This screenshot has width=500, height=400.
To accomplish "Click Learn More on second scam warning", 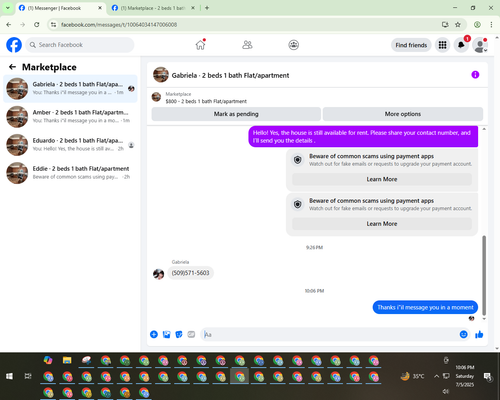I will click(x=382, y=224).
